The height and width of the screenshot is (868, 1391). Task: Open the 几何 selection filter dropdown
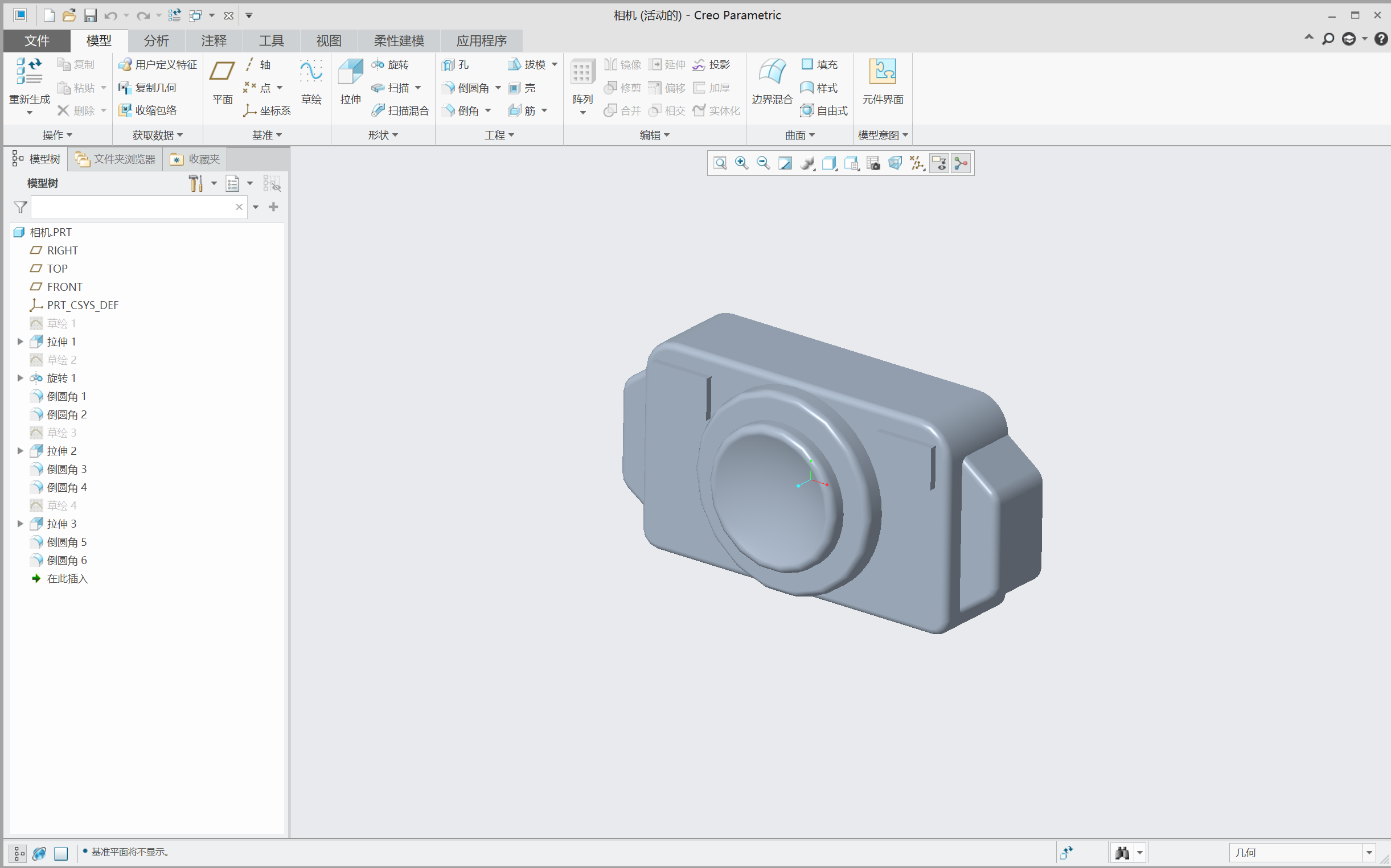[1369, 853]
